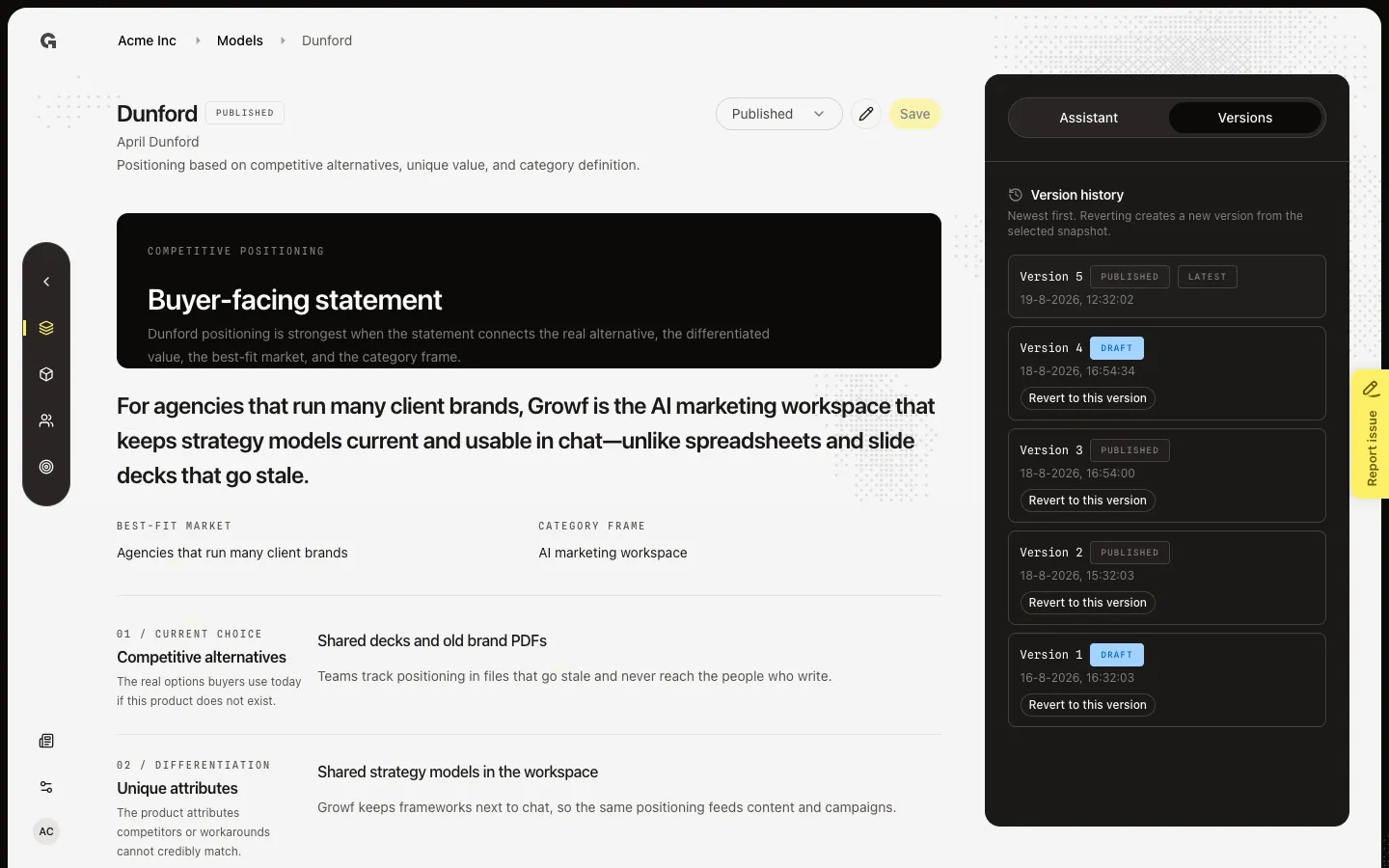Click the Version history heading
Image resolution: width=1389 pixels, height=868 pixels.
point(1077,195)
